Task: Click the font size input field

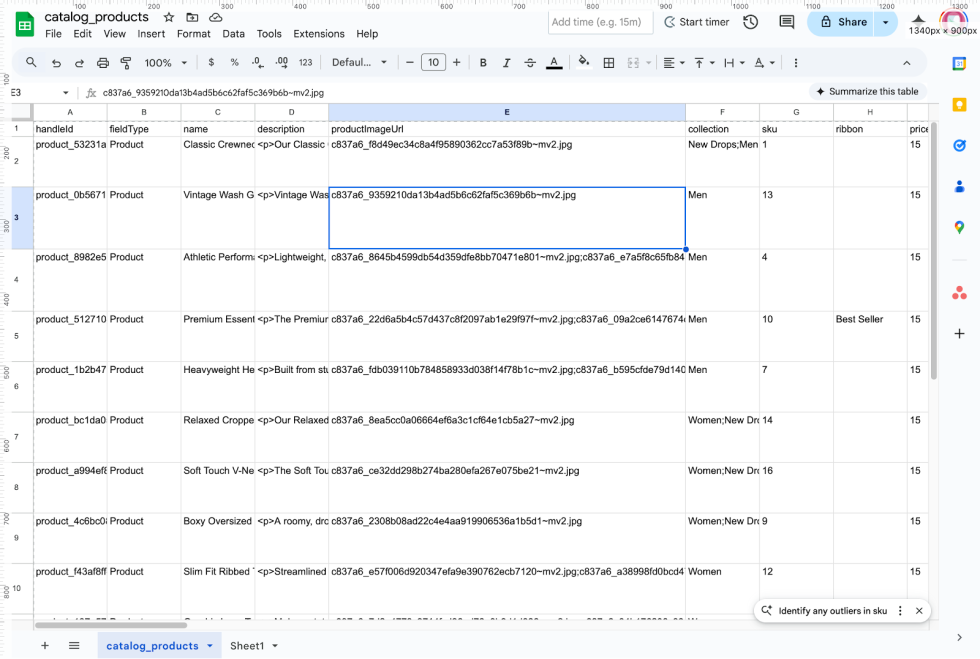Action: [432, 63]
